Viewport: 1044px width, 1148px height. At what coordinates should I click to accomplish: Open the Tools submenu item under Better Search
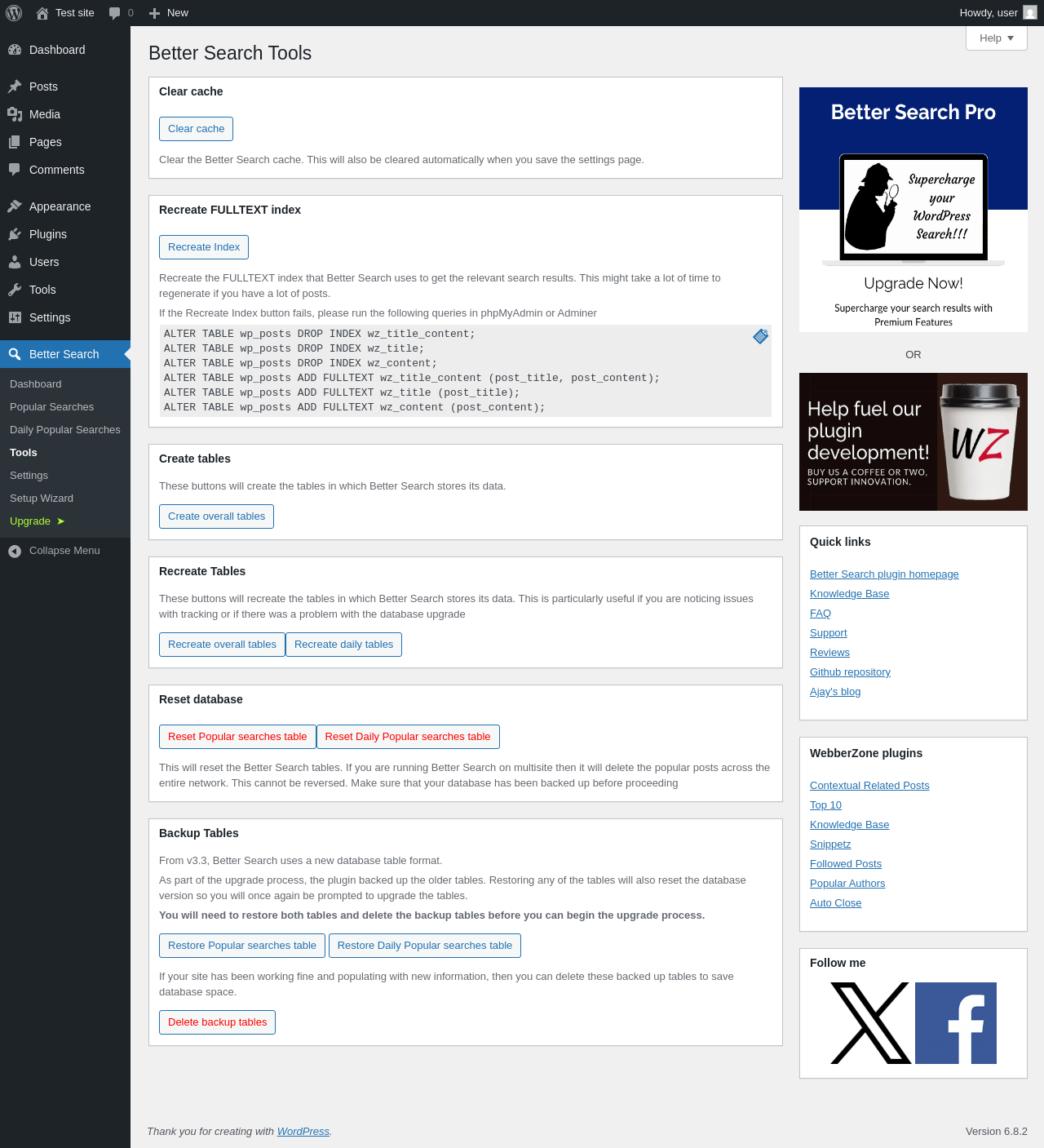[x=24, y=453]
